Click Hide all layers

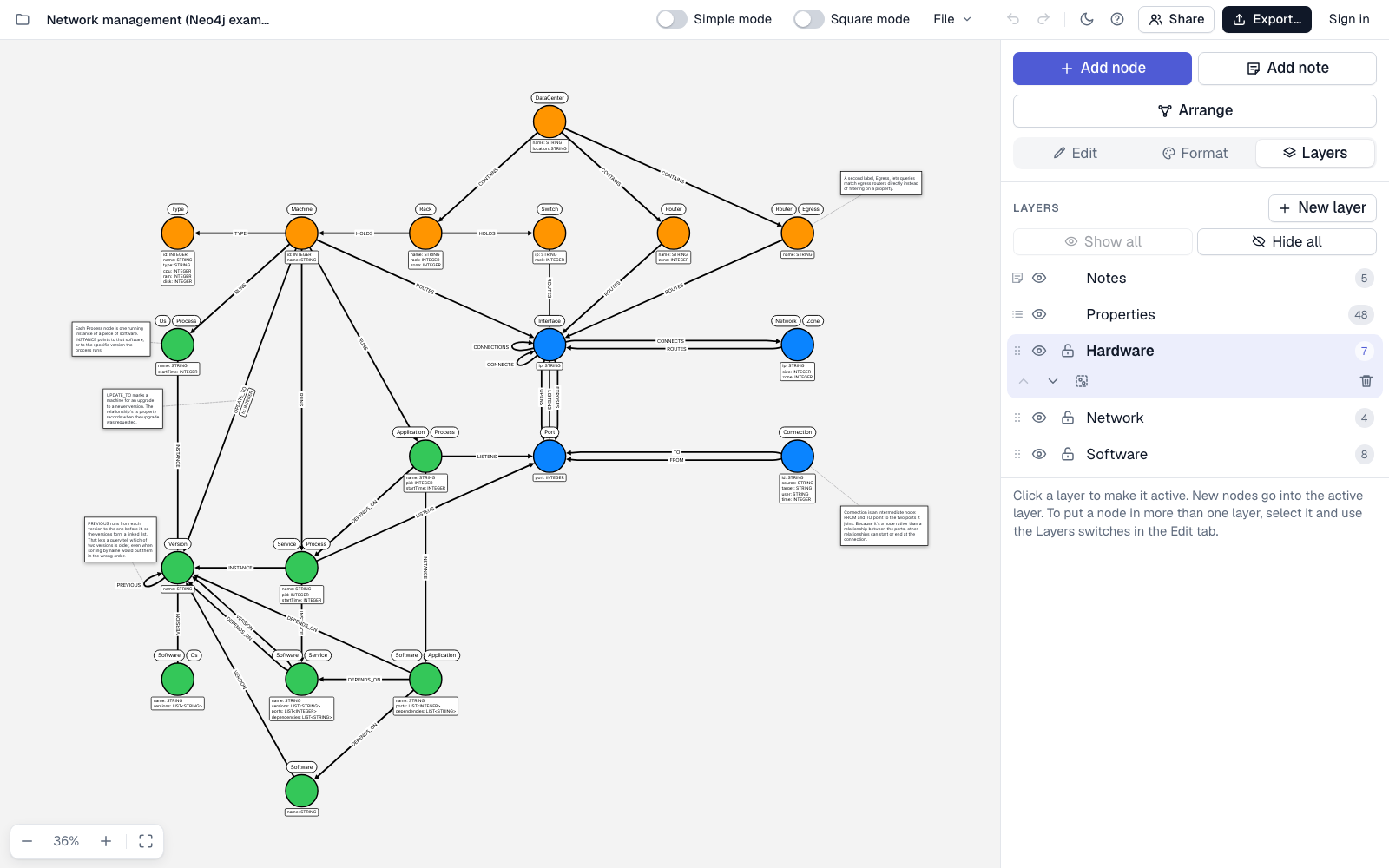1287,241
